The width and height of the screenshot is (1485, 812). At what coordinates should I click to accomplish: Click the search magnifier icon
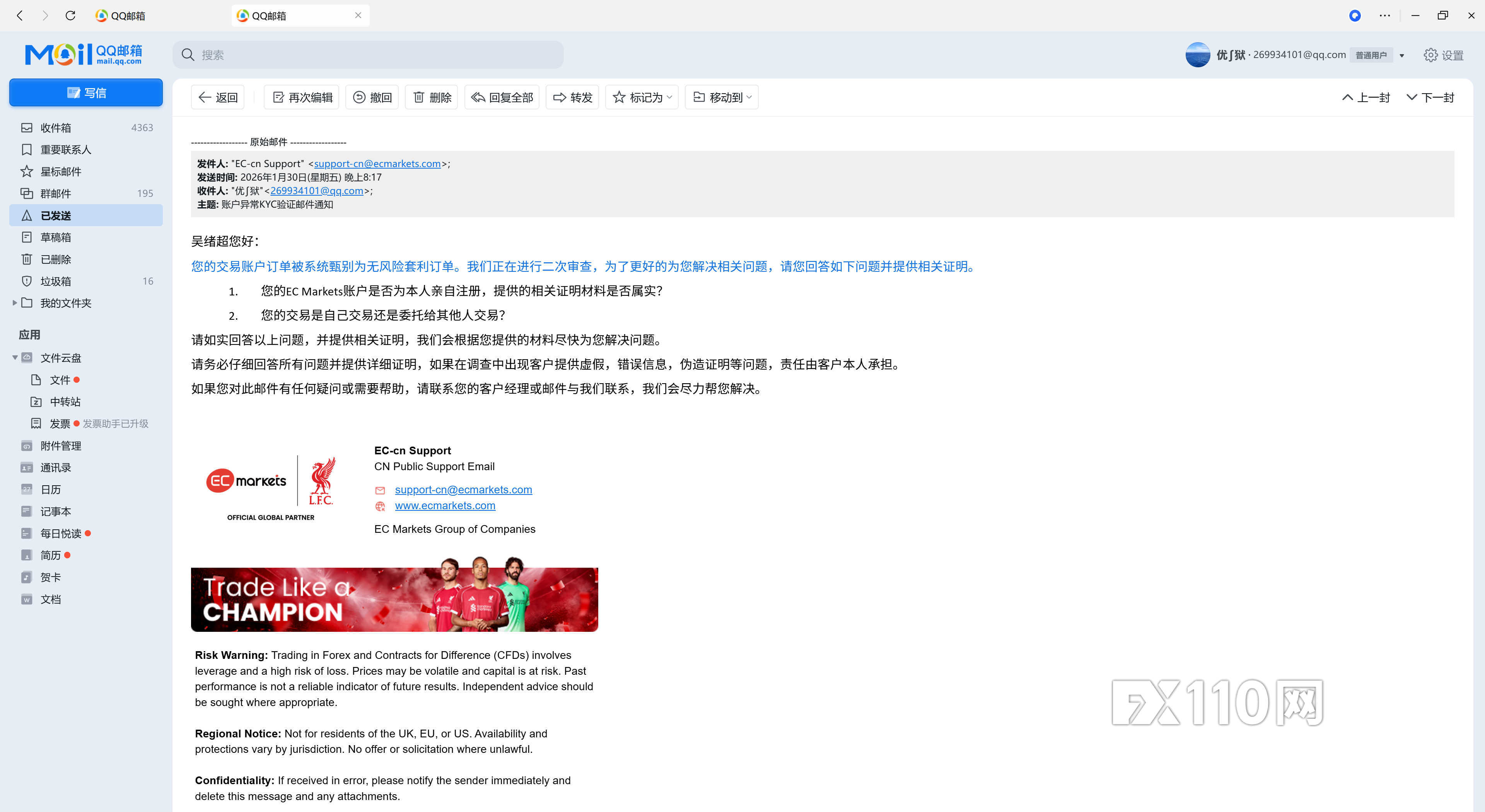coord(188,55)
